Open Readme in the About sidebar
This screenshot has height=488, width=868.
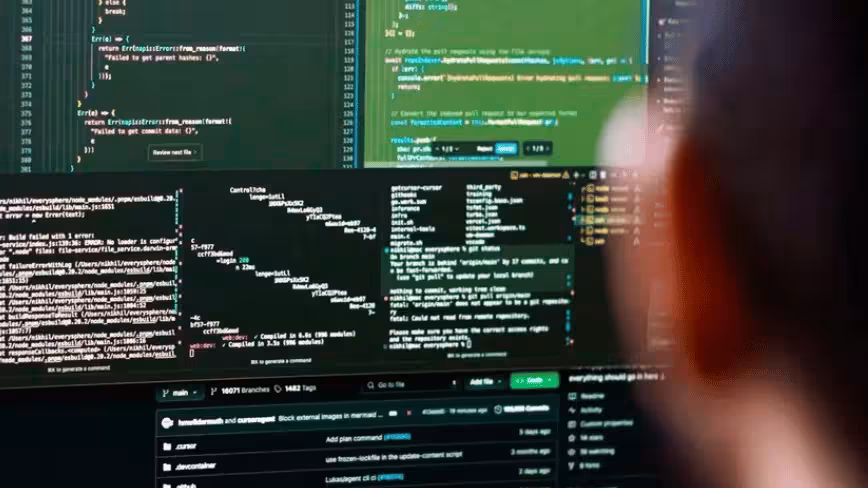[593, 396]
